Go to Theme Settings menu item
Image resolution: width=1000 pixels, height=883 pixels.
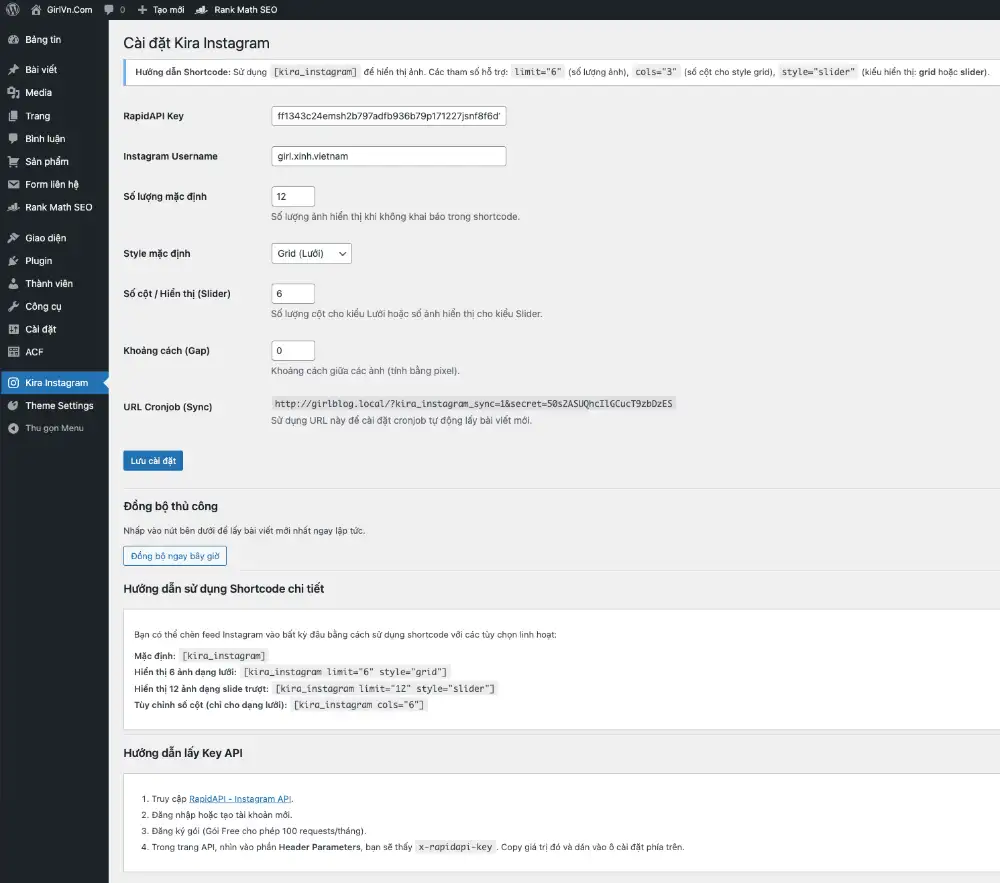click(x=59, y=406)
